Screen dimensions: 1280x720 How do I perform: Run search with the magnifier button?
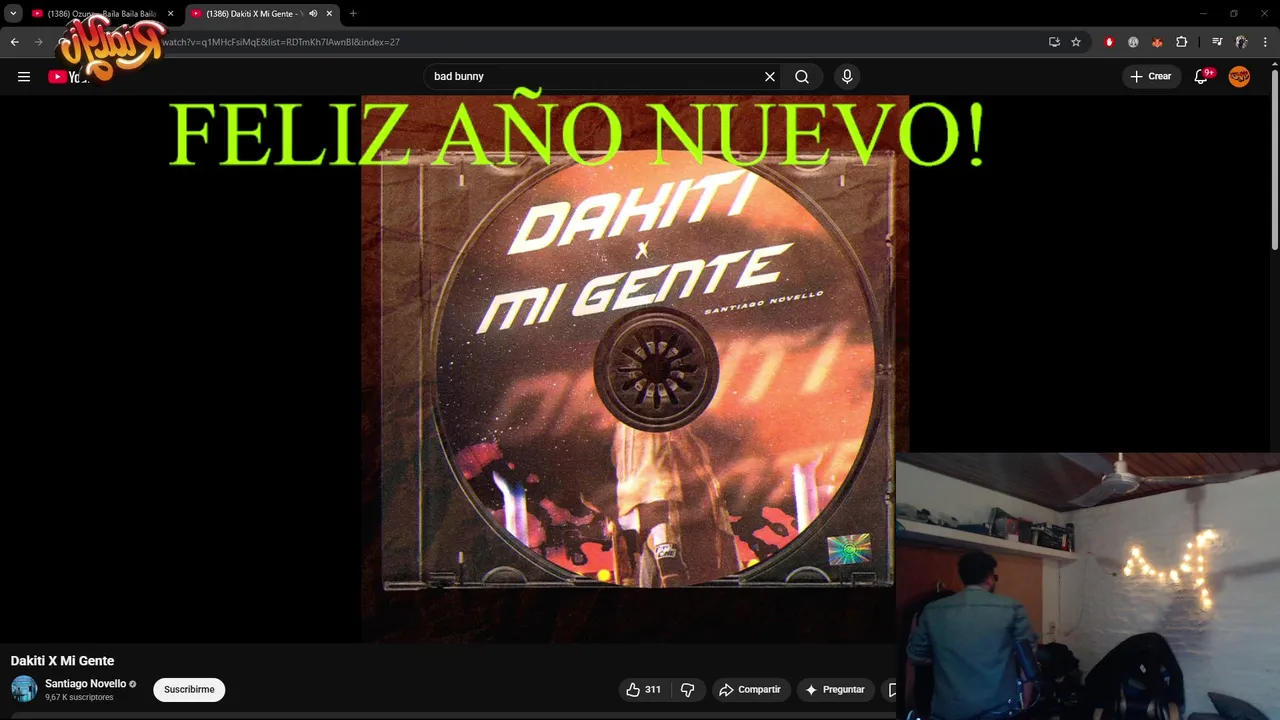(802, 76)
